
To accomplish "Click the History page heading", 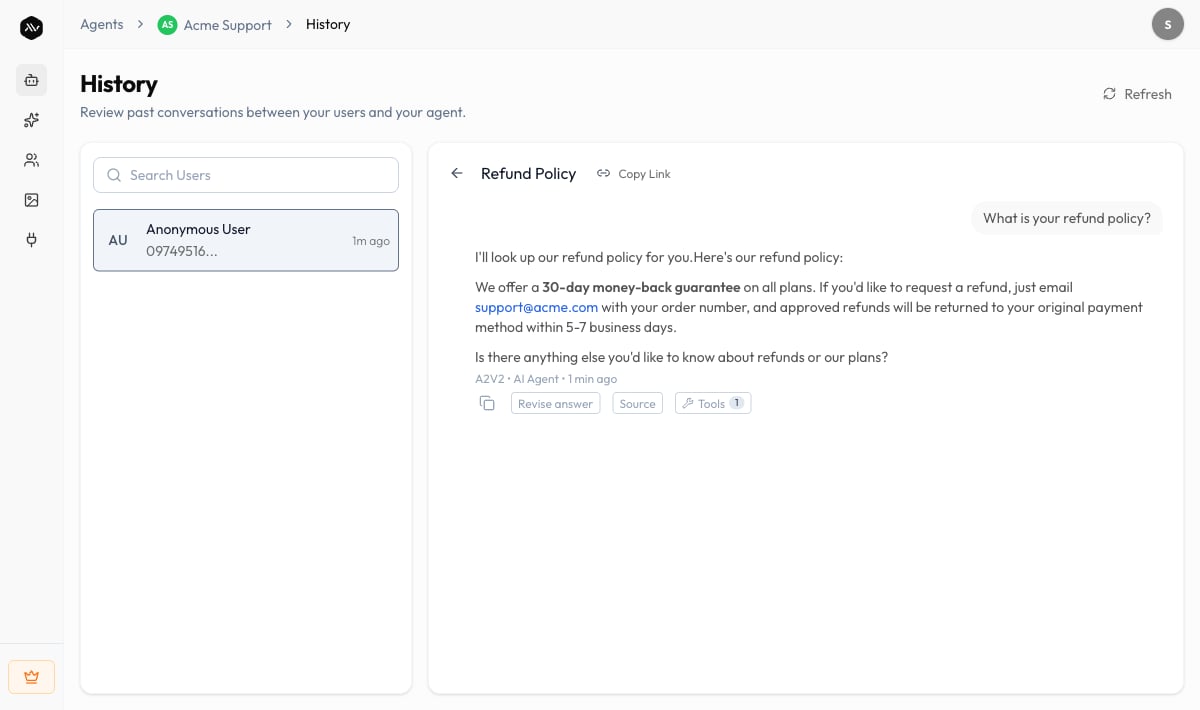I will point(119,84).
